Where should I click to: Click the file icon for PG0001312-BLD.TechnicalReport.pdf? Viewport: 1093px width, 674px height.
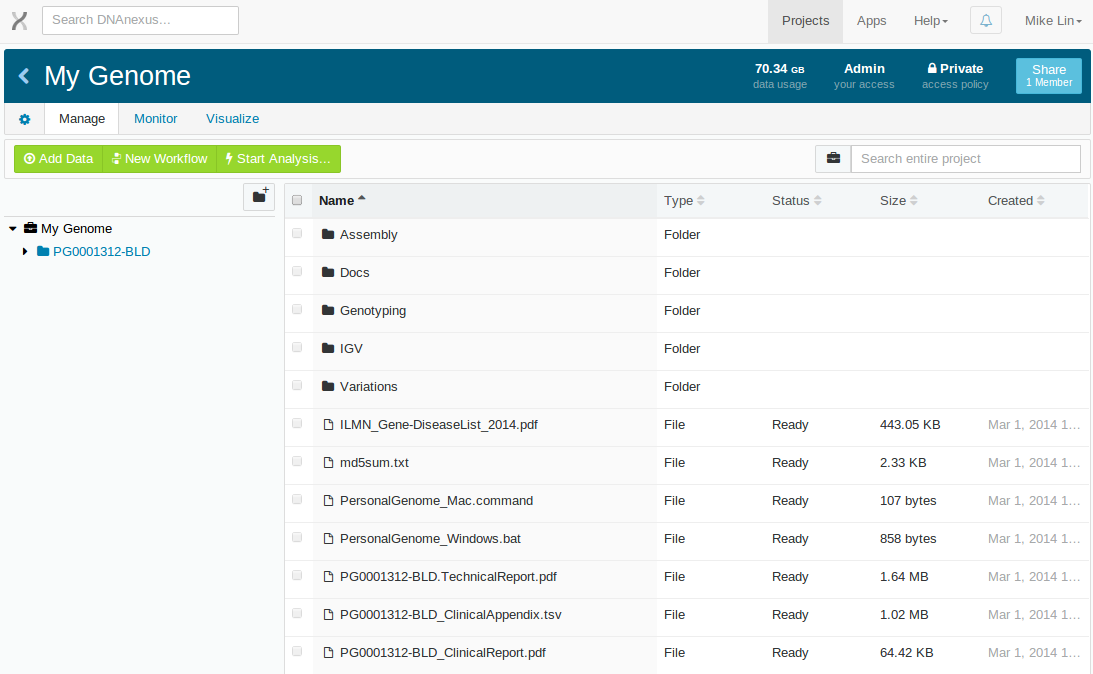click(x=328, y=576)
